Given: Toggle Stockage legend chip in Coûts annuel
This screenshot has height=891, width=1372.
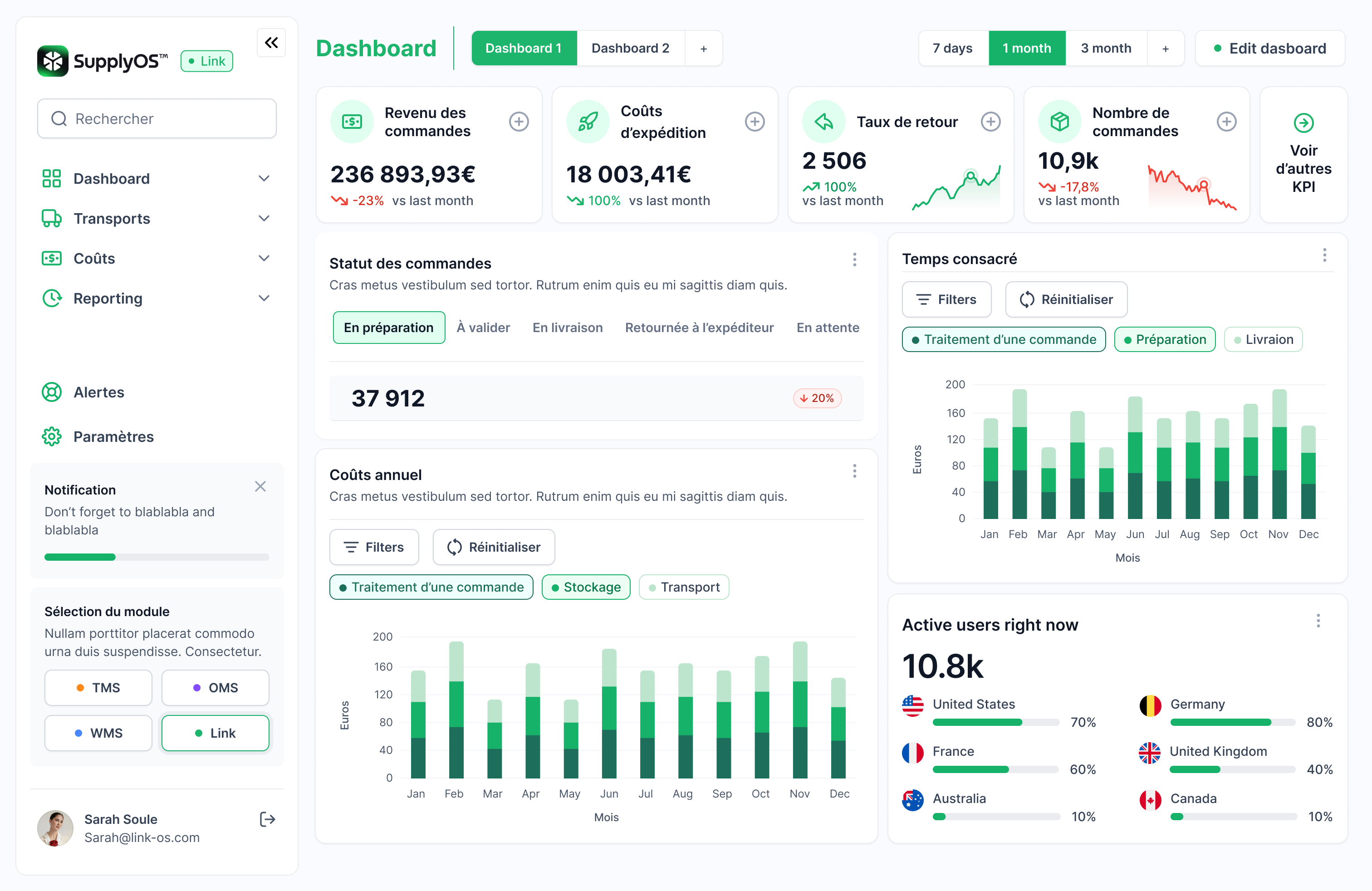Looking at the screenshot, I should pyautogui.click(x=586, y=587).
